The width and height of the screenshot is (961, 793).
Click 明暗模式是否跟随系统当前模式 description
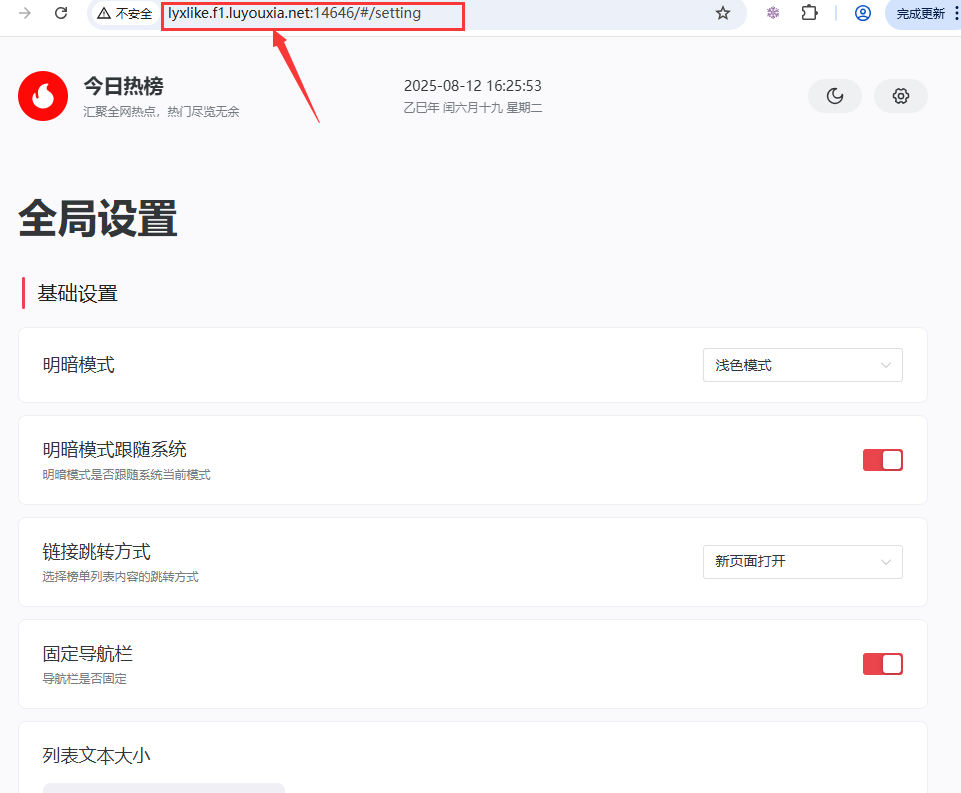126,475
